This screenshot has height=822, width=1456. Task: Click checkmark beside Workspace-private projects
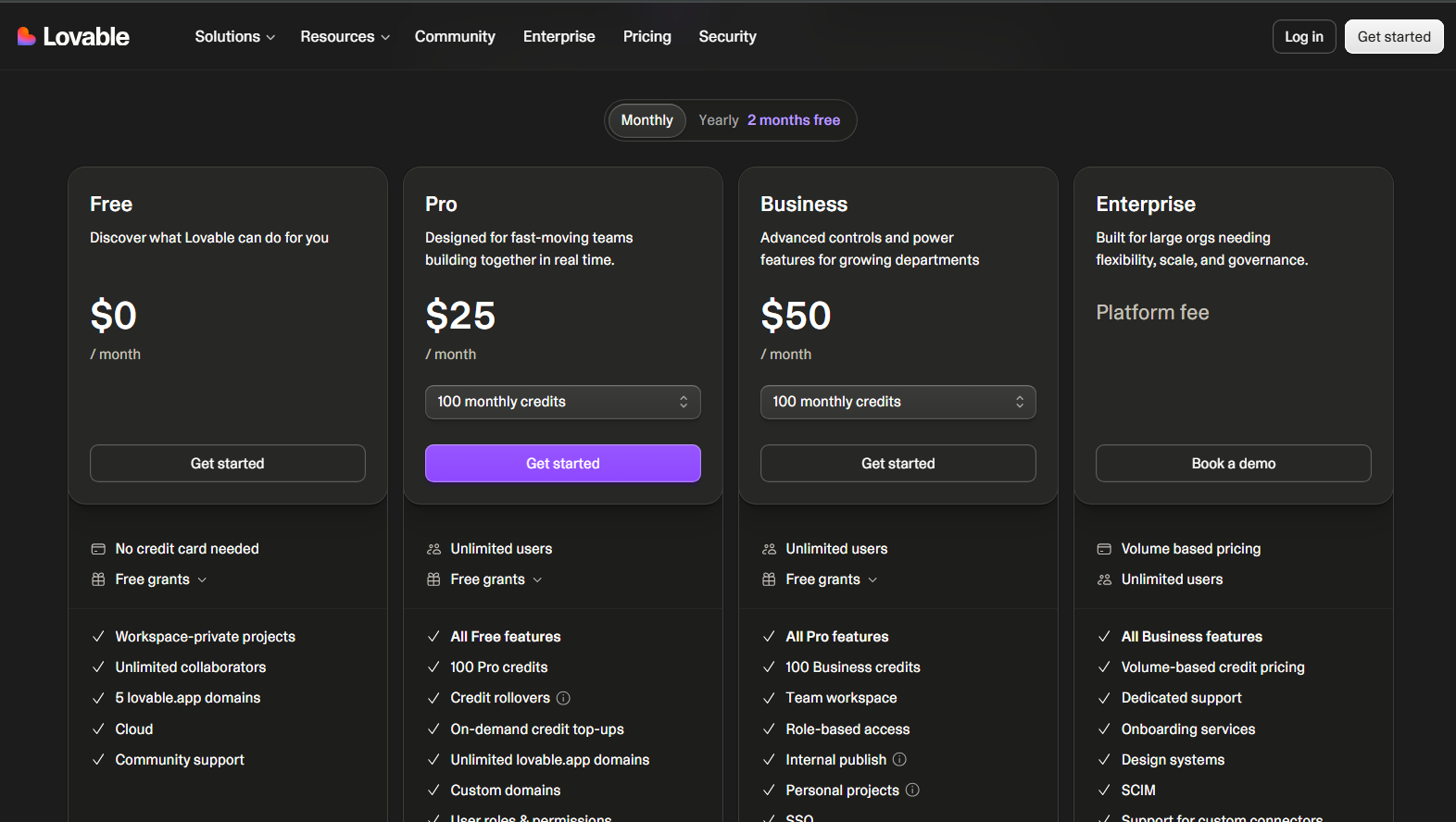click(98, 636)
